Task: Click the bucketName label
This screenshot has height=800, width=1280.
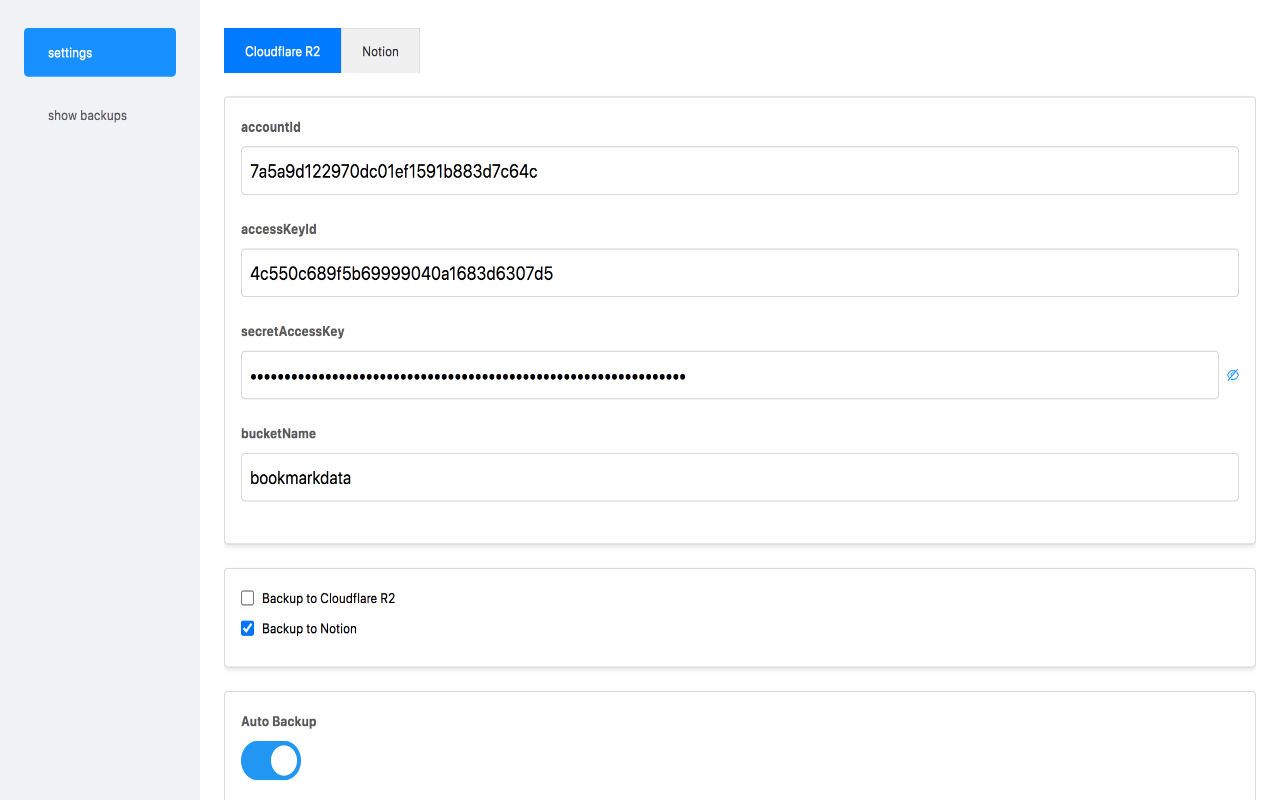Action: [x=279, y=433]
